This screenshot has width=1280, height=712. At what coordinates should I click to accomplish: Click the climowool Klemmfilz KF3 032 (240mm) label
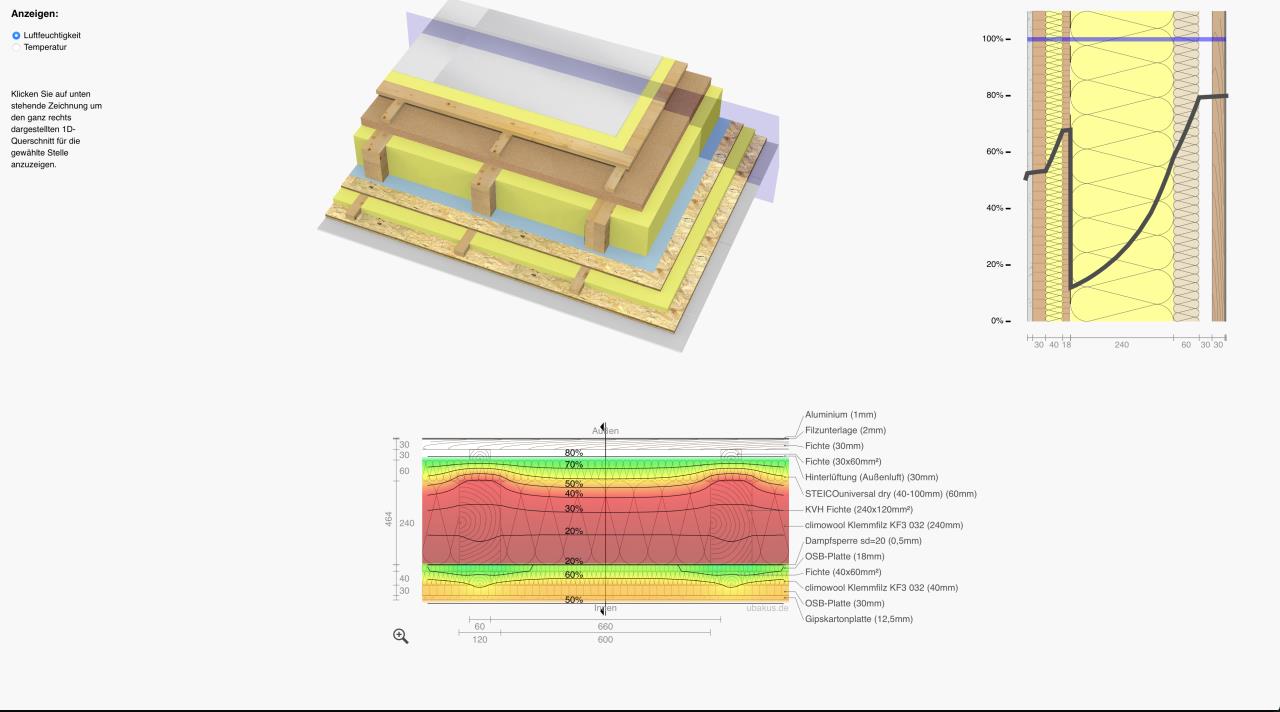click(x=883, y=525)
